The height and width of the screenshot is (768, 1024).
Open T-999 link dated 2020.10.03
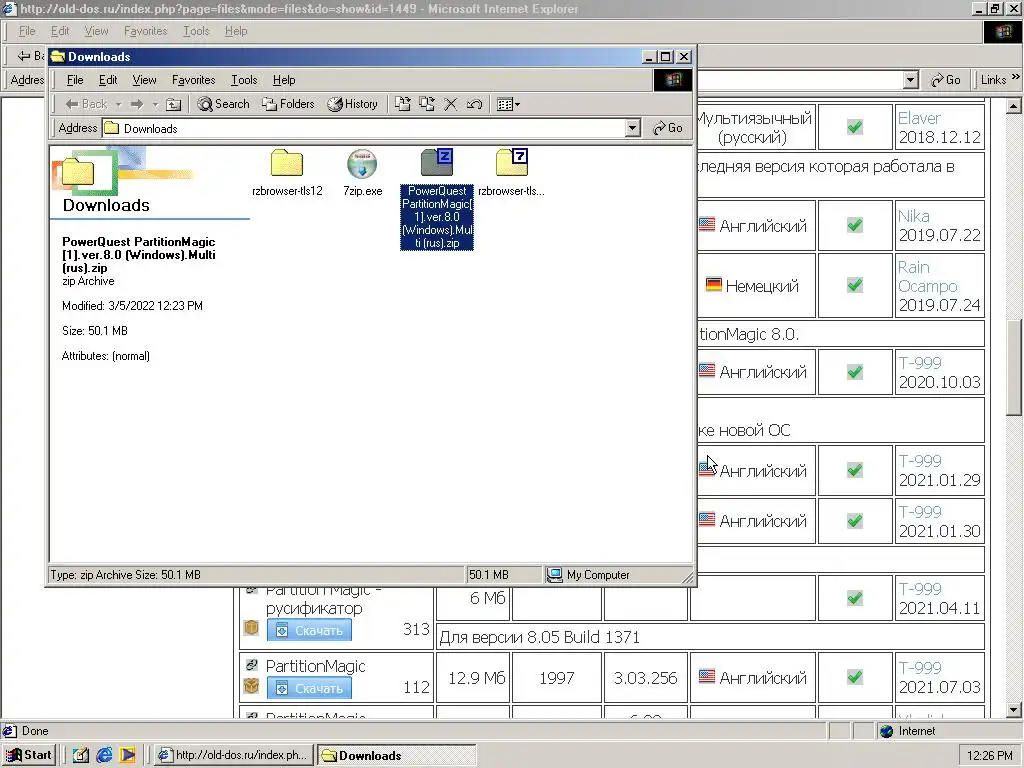[920, 363]
